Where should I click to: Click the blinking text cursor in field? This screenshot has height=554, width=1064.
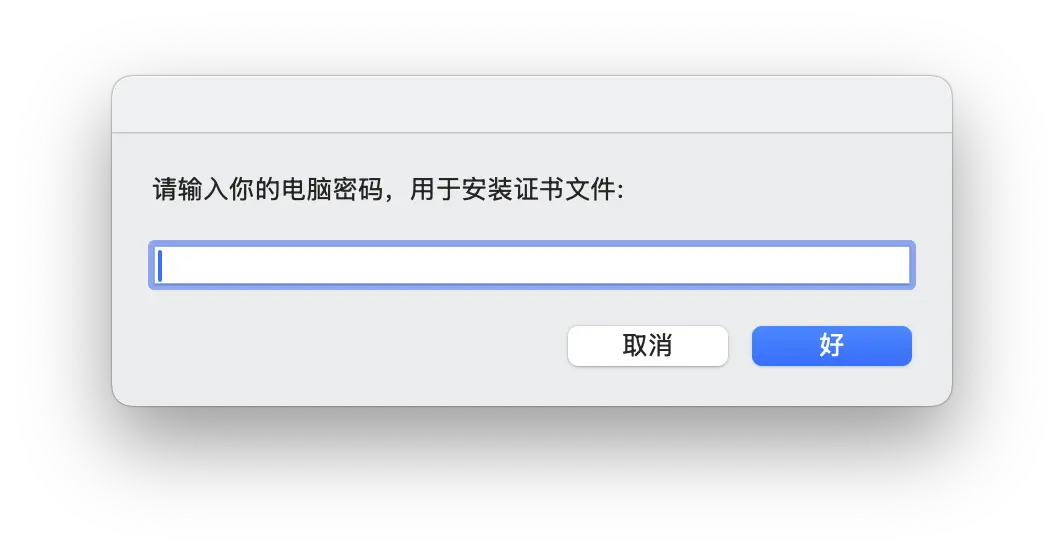[160, 265]
